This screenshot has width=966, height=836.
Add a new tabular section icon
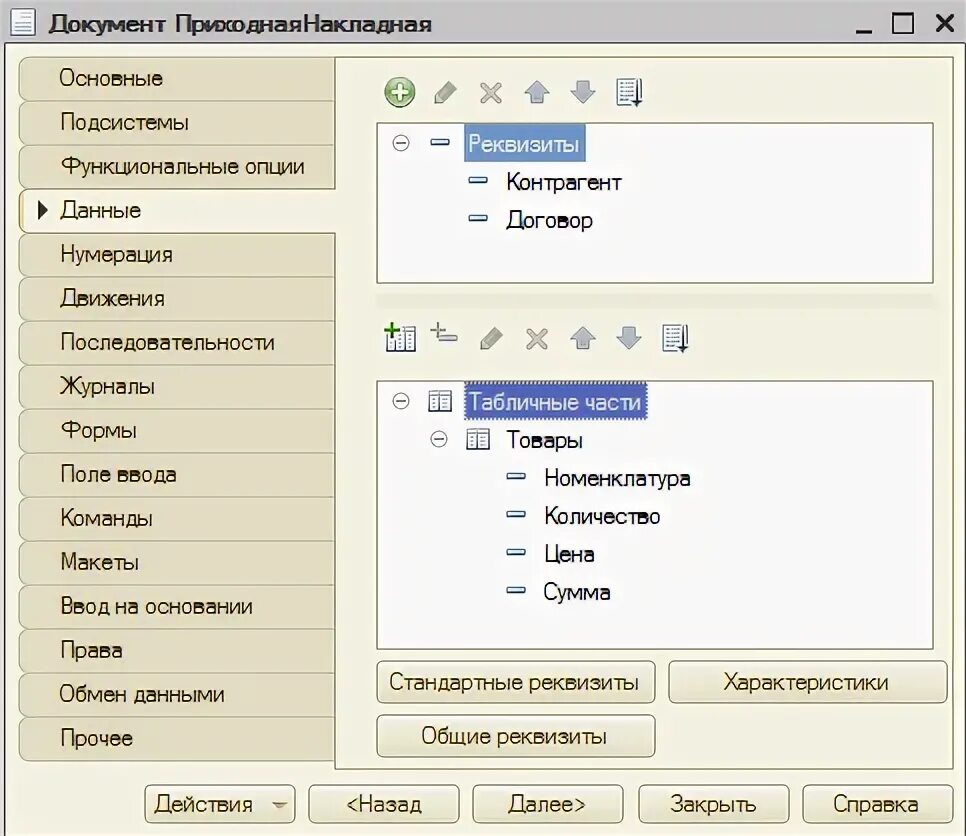click(x=400, y=338)
